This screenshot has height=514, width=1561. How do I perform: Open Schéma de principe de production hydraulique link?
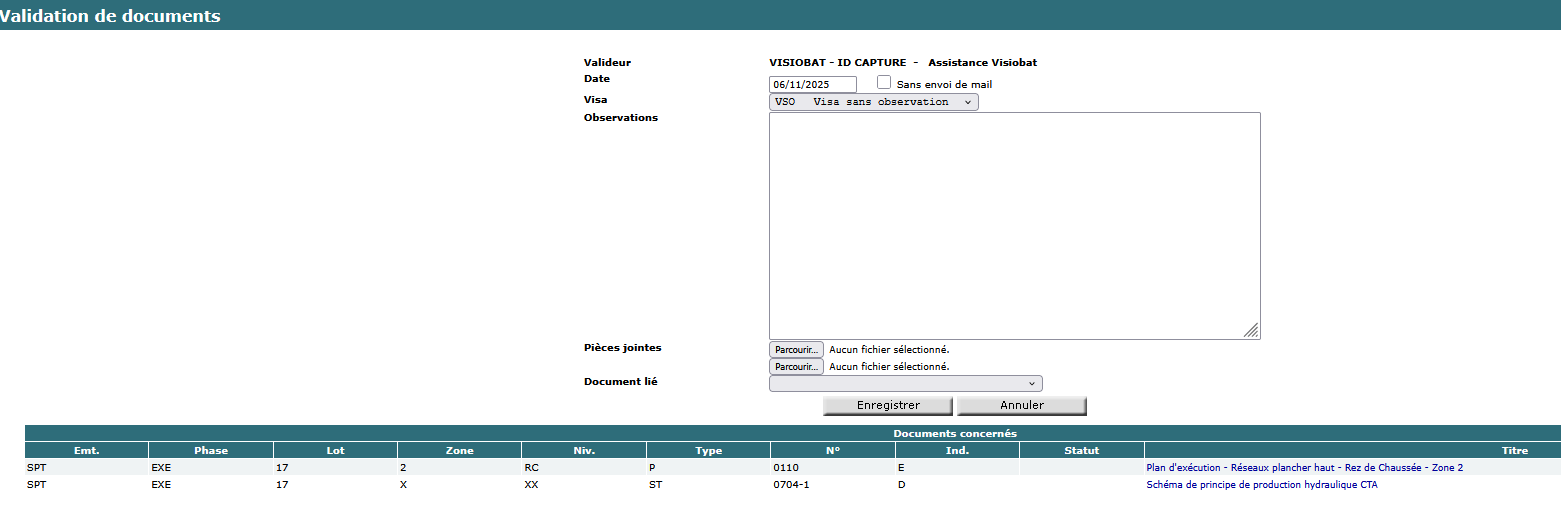(x=1261, y=485)
